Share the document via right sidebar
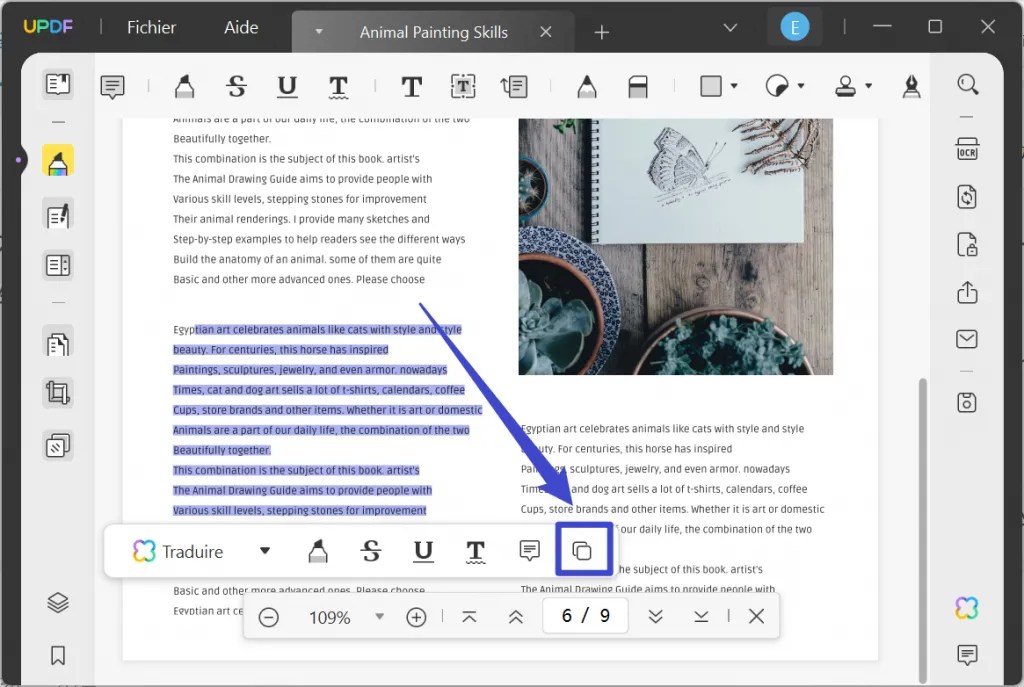This screenshot has width=1024, height=687. [967, 292]
